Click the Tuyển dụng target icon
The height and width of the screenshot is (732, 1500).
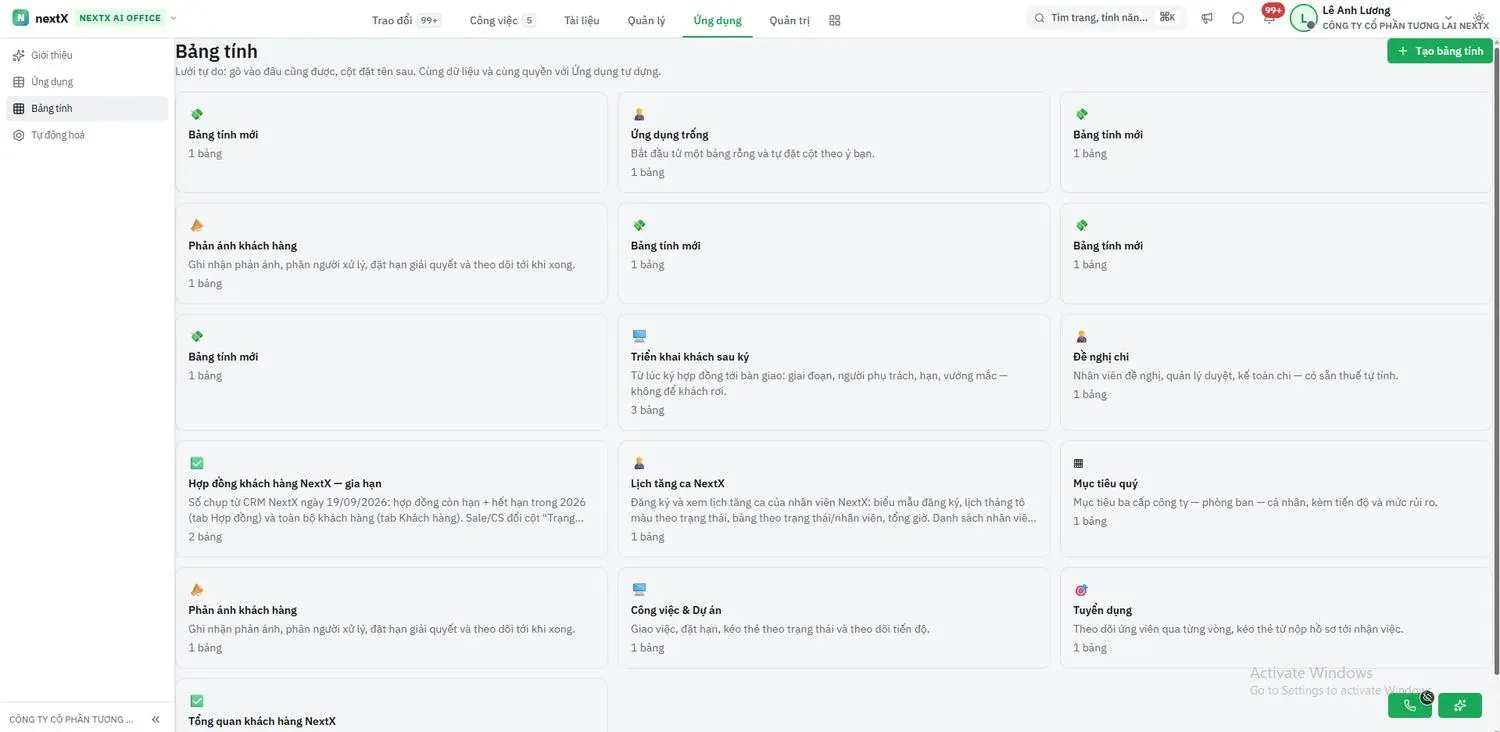click(1081, 590)
